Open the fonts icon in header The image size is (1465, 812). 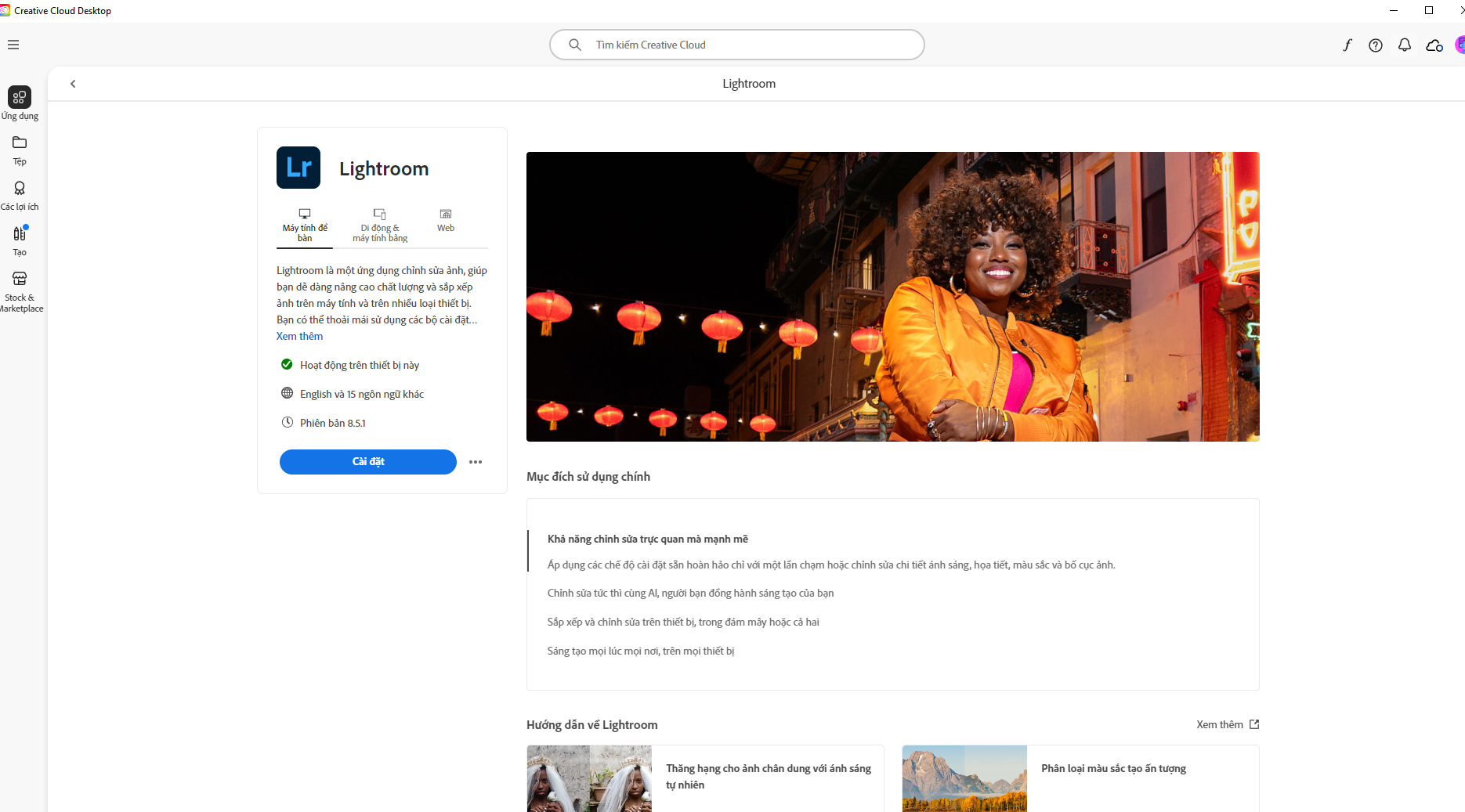[1347, 45]
